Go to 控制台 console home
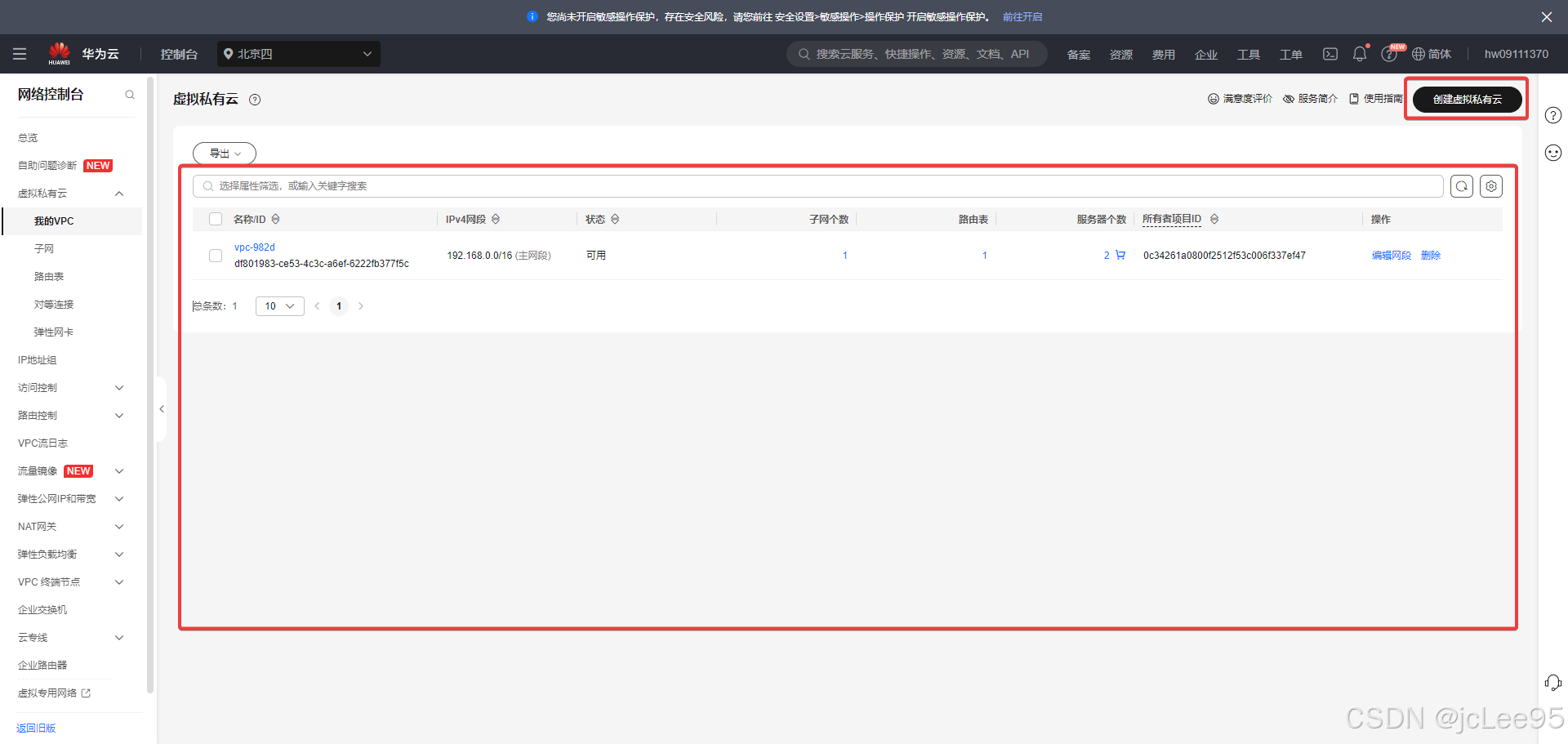The image size is (1568, 744). point(179,54)
